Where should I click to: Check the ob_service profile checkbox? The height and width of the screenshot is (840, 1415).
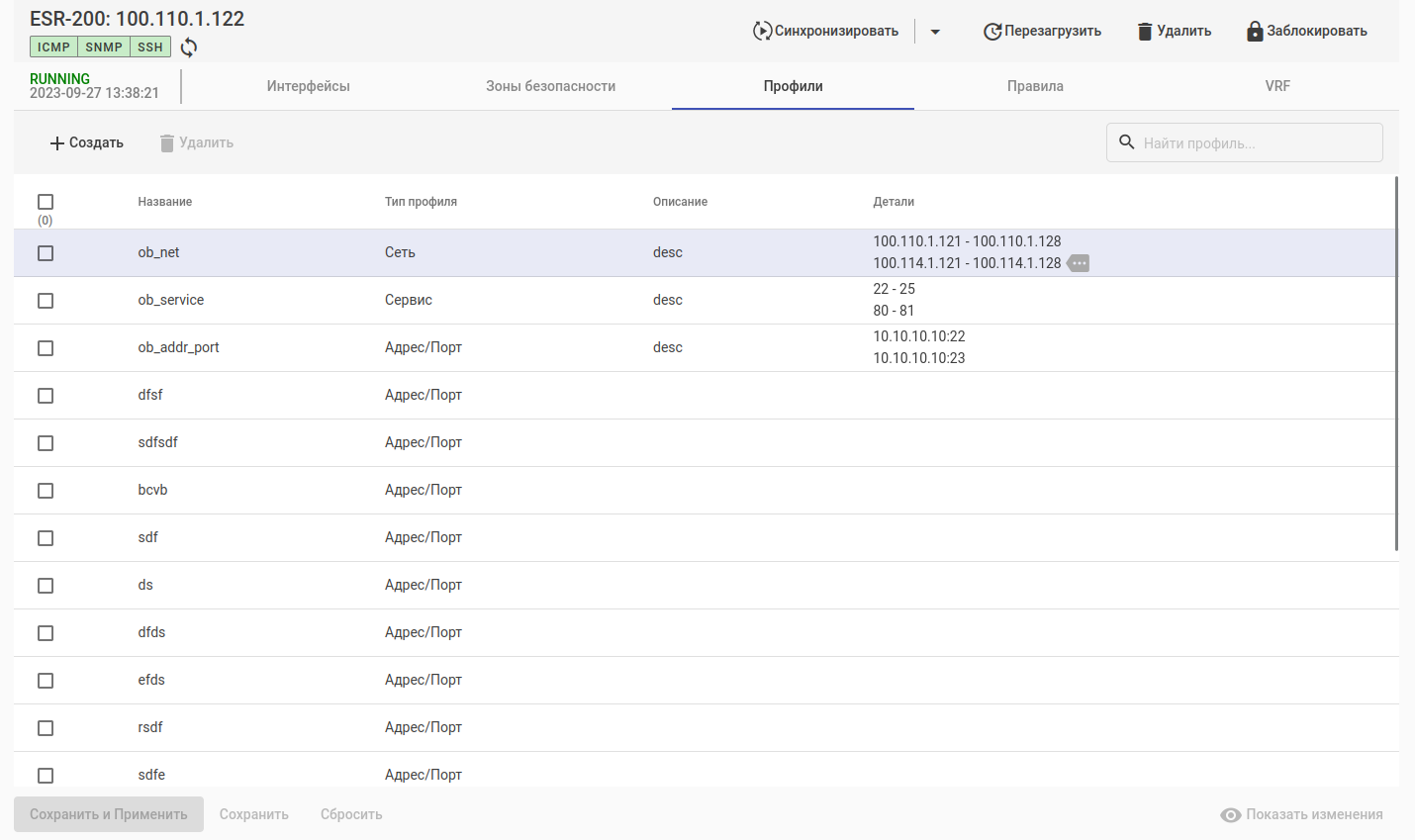(46, 301)
